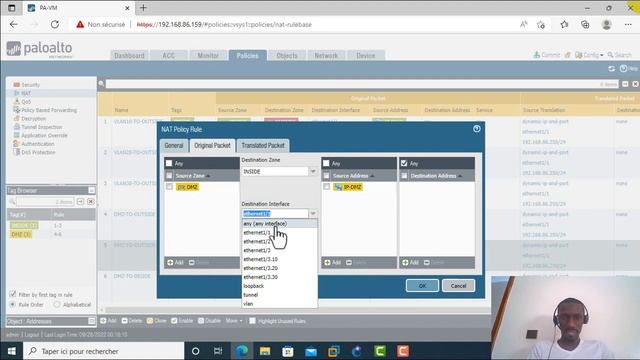Viewport: 640px width, 360px height.
Task: Click the Tag Browser arrow icon button
Action: tap(80, 202)
